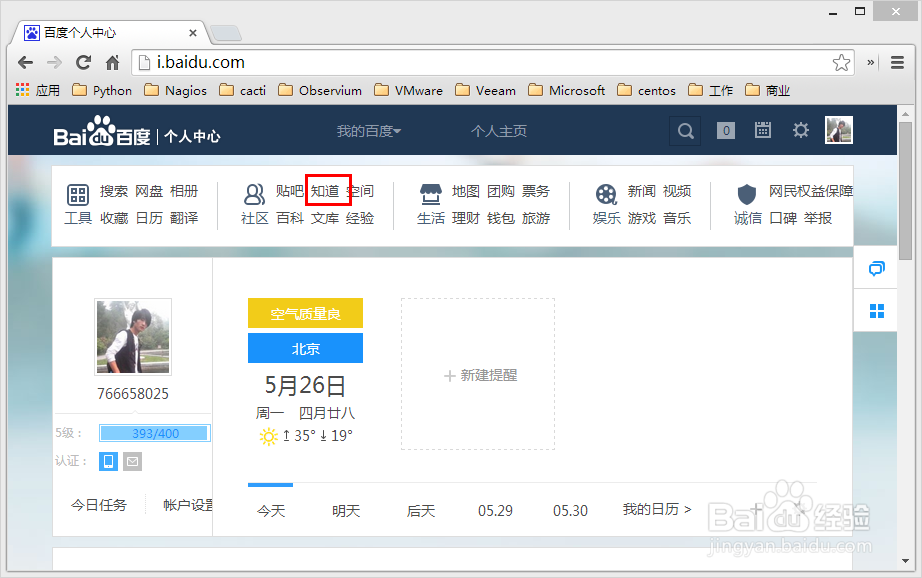This screenshot has width=922, height=578.
Task: Open the centos bookmark folder
Action: click(x=646, y=90)
